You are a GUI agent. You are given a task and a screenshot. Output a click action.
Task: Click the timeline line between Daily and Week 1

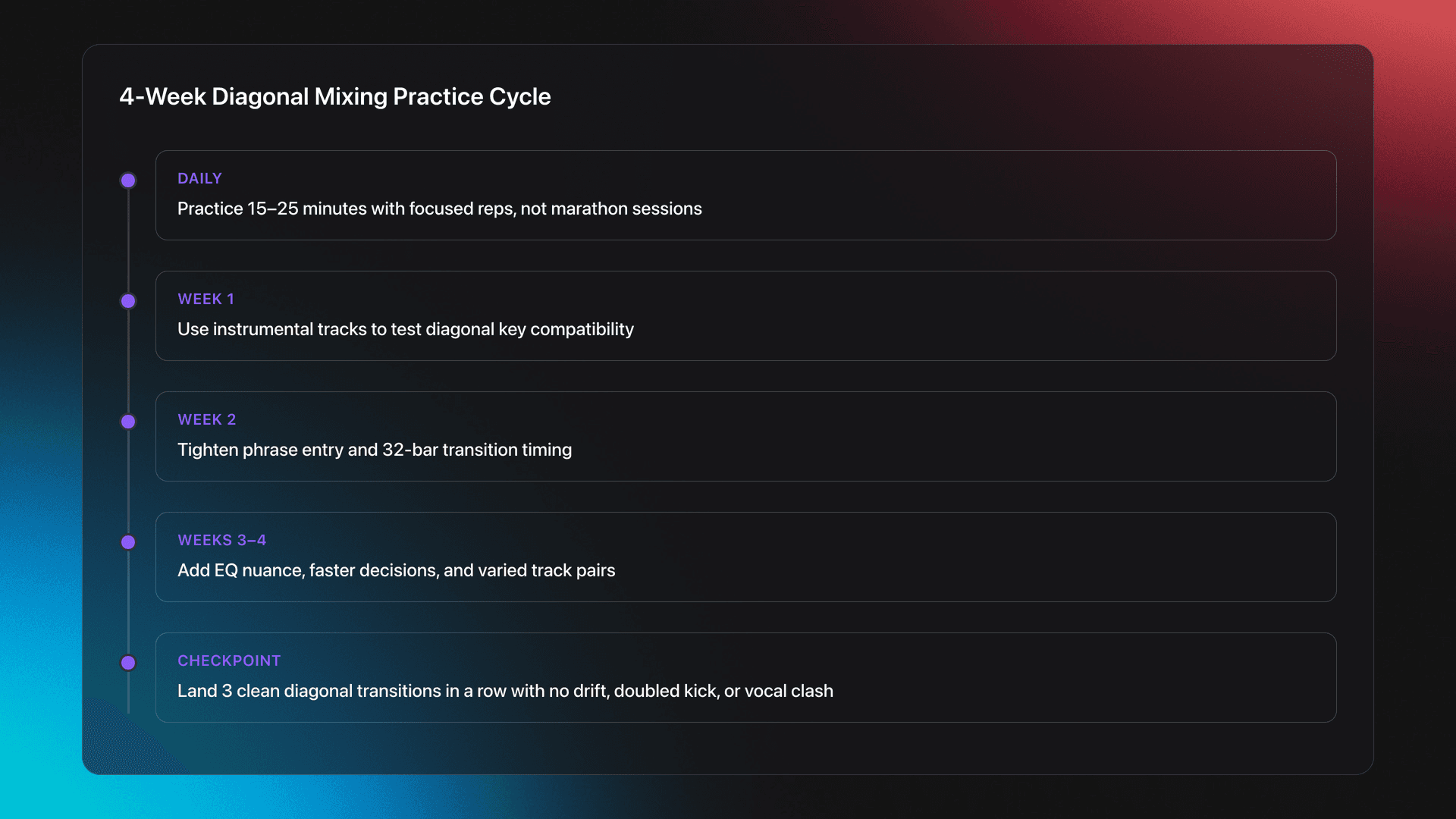[128, 240]
